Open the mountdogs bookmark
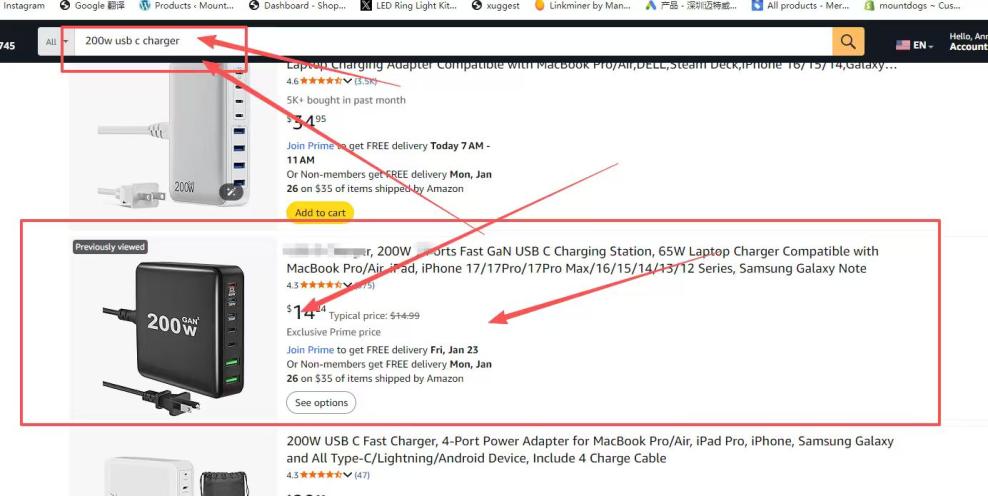 point(912,6)
